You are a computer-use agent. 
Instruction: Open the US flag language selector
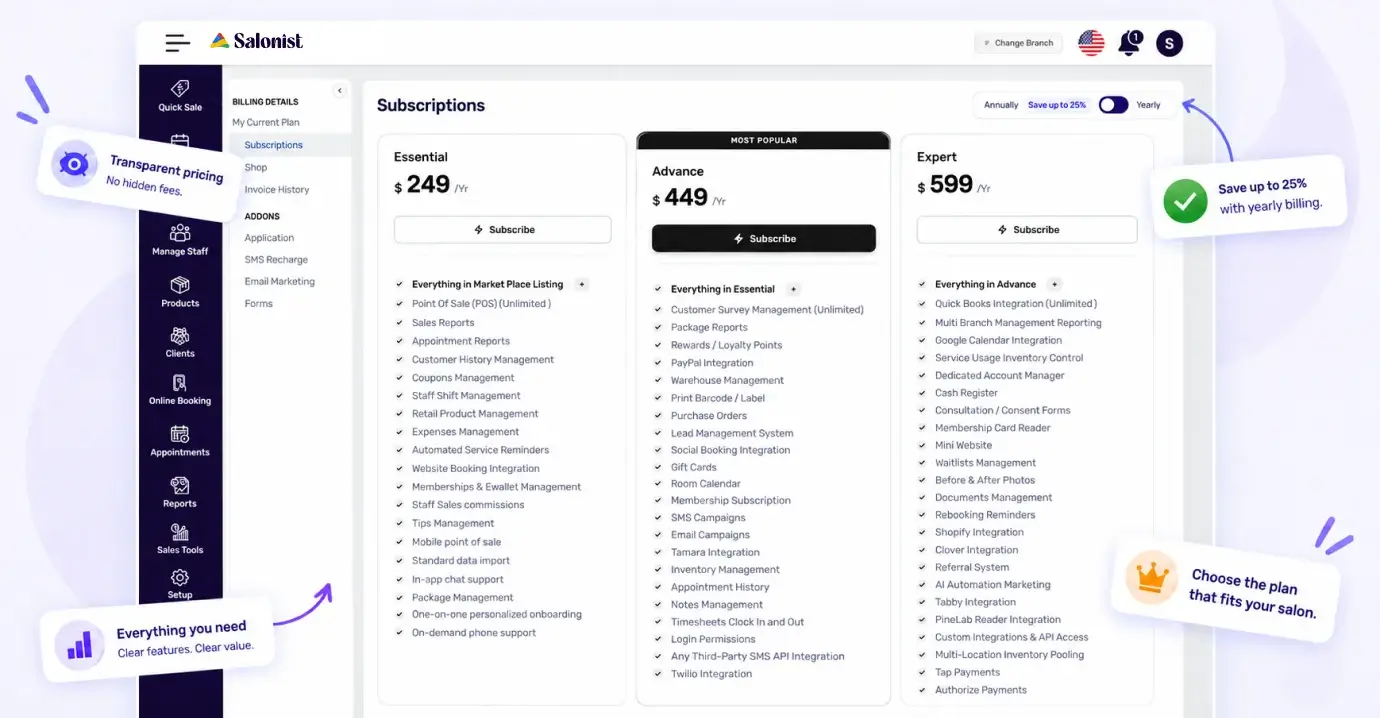pos(1091,43)
